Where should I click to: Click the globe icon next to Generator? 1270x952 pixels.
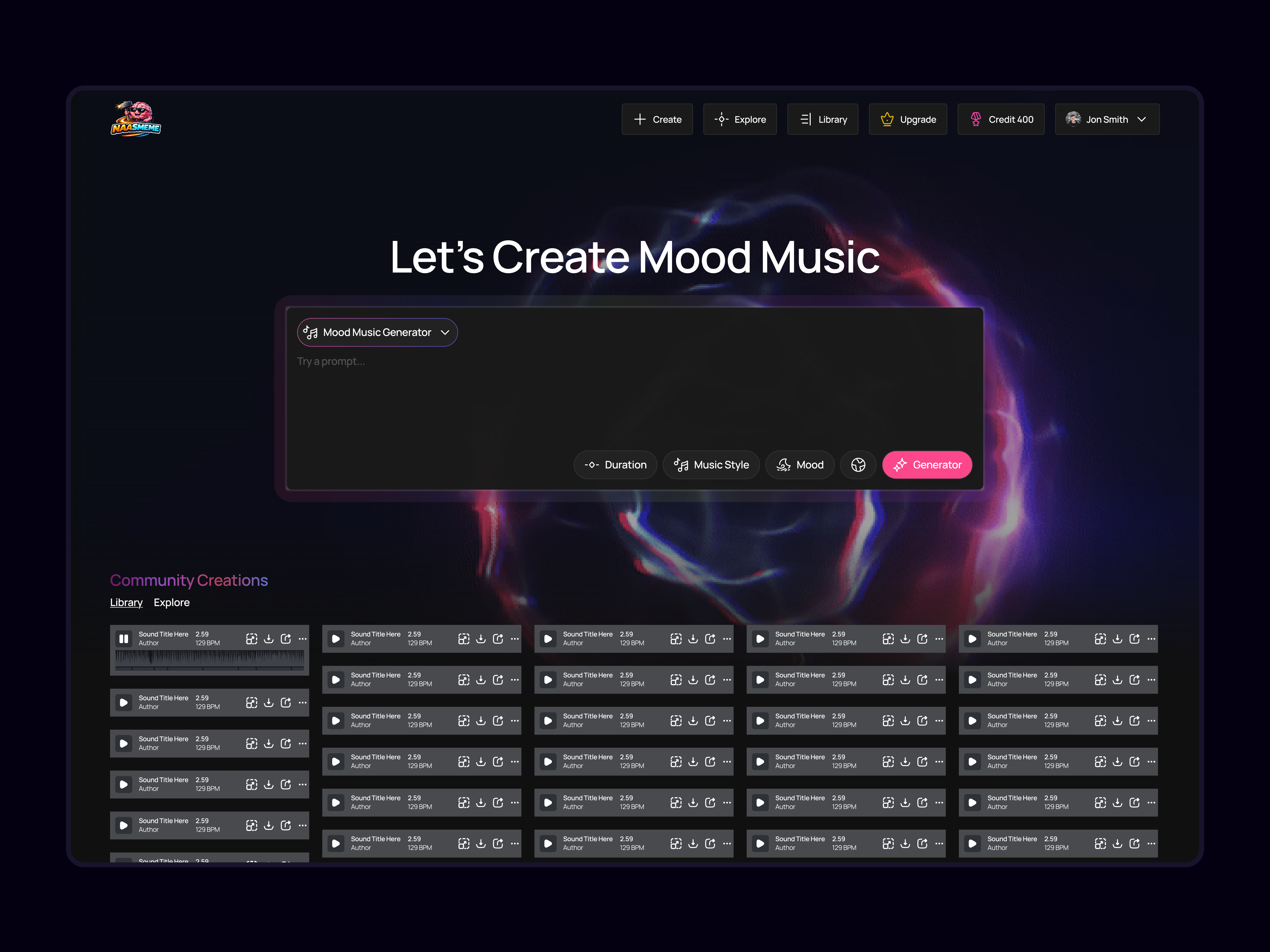858,465
